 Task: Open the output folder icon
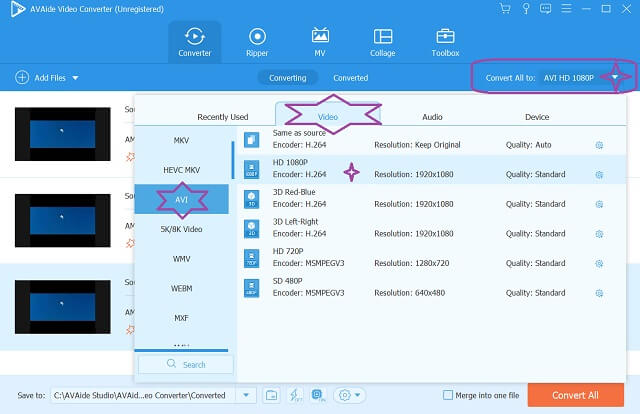click(x=271, y=395)
